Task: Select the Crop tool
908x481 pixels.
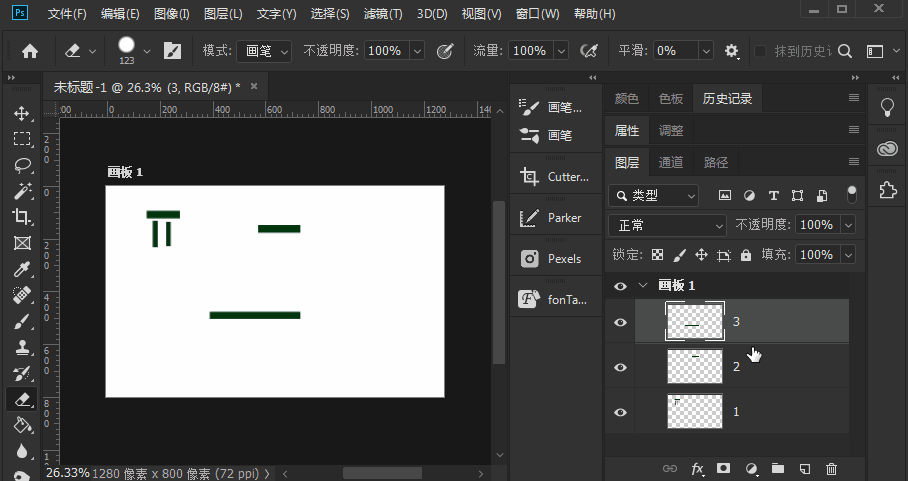Action: click(22, 216)
